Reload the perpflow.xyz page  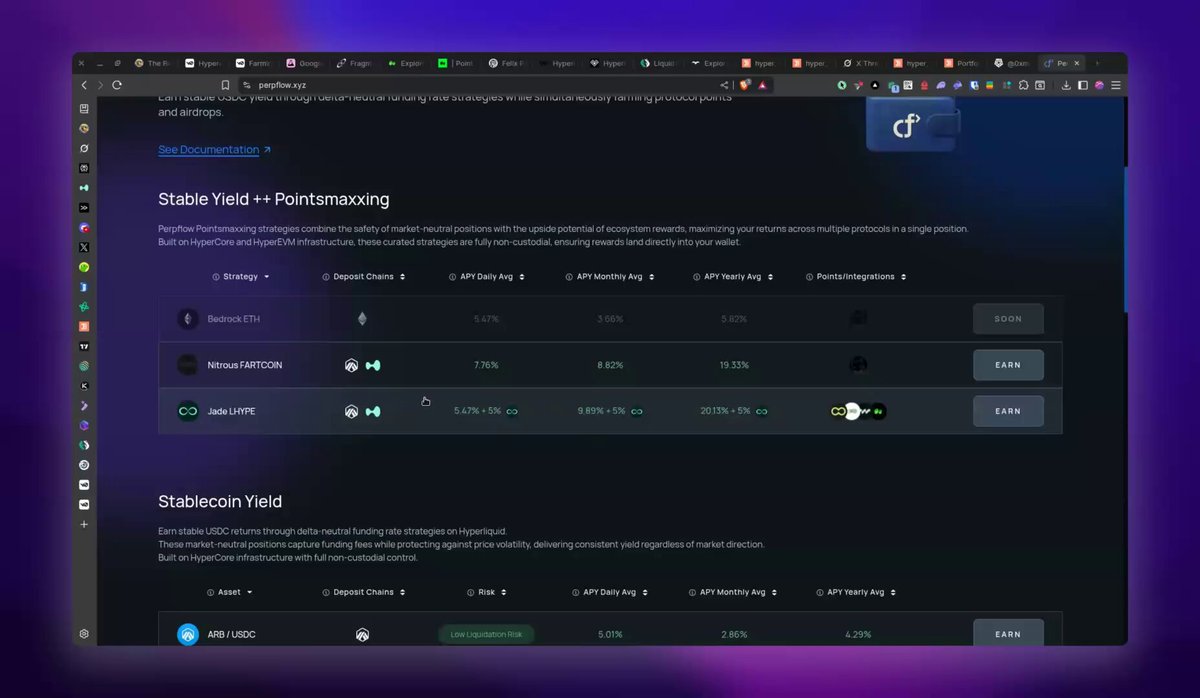tap(117, 85)
